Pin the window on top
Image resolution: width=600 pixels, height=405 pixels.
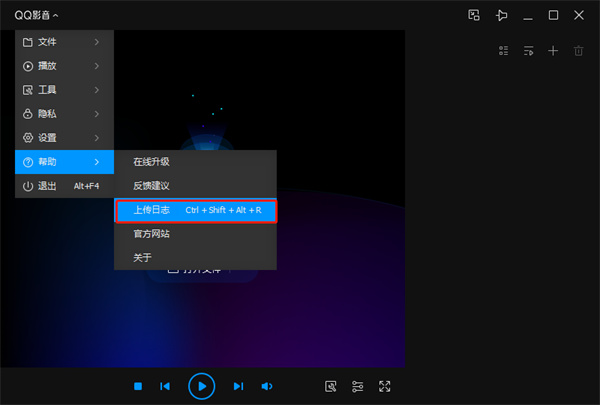[x=501, y=15]
